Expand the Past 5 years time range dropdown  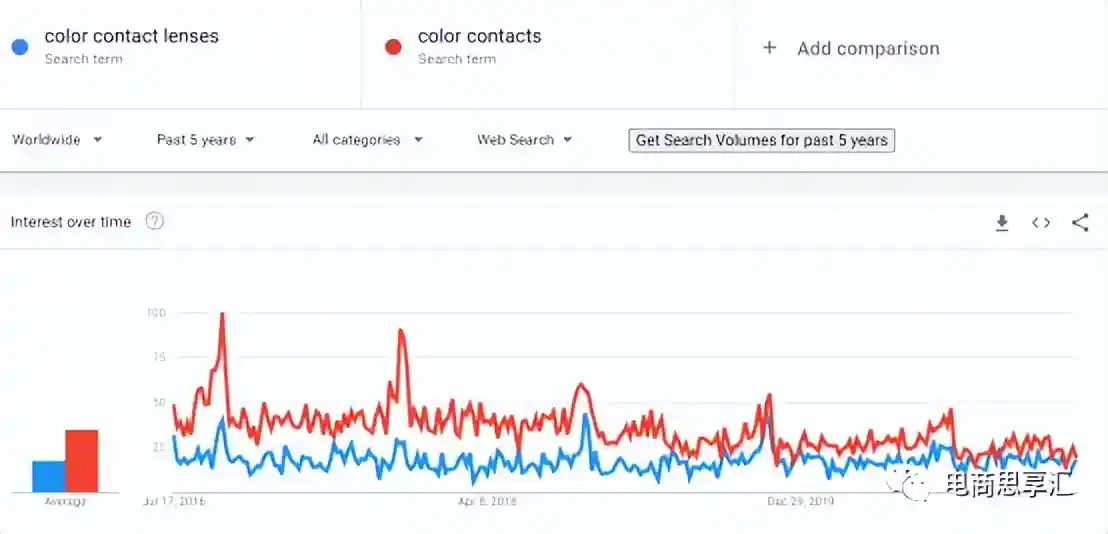tap(205, 140)
